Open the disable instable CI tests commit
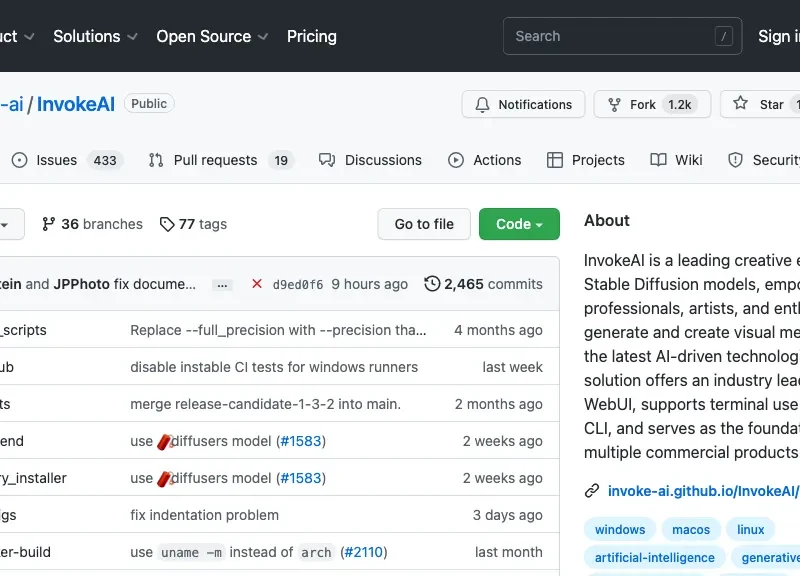Screen dimensions: 800x576 pos(274,367)
